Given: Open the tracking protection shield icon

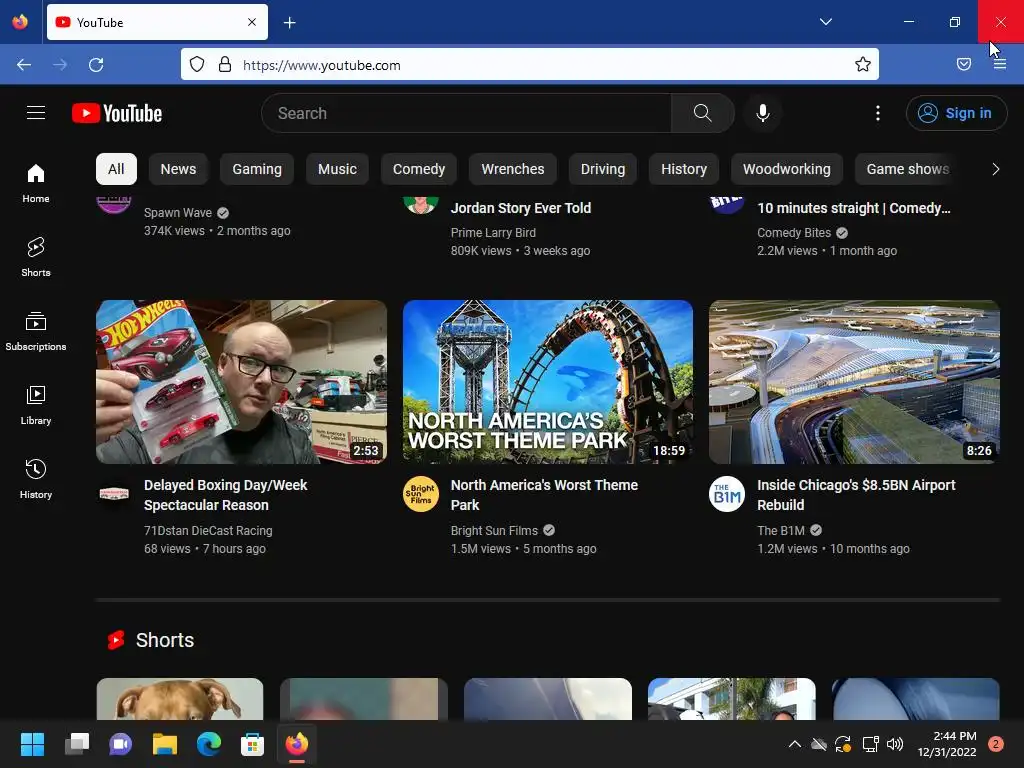Looking at the screenshot, I should (197, 64).
